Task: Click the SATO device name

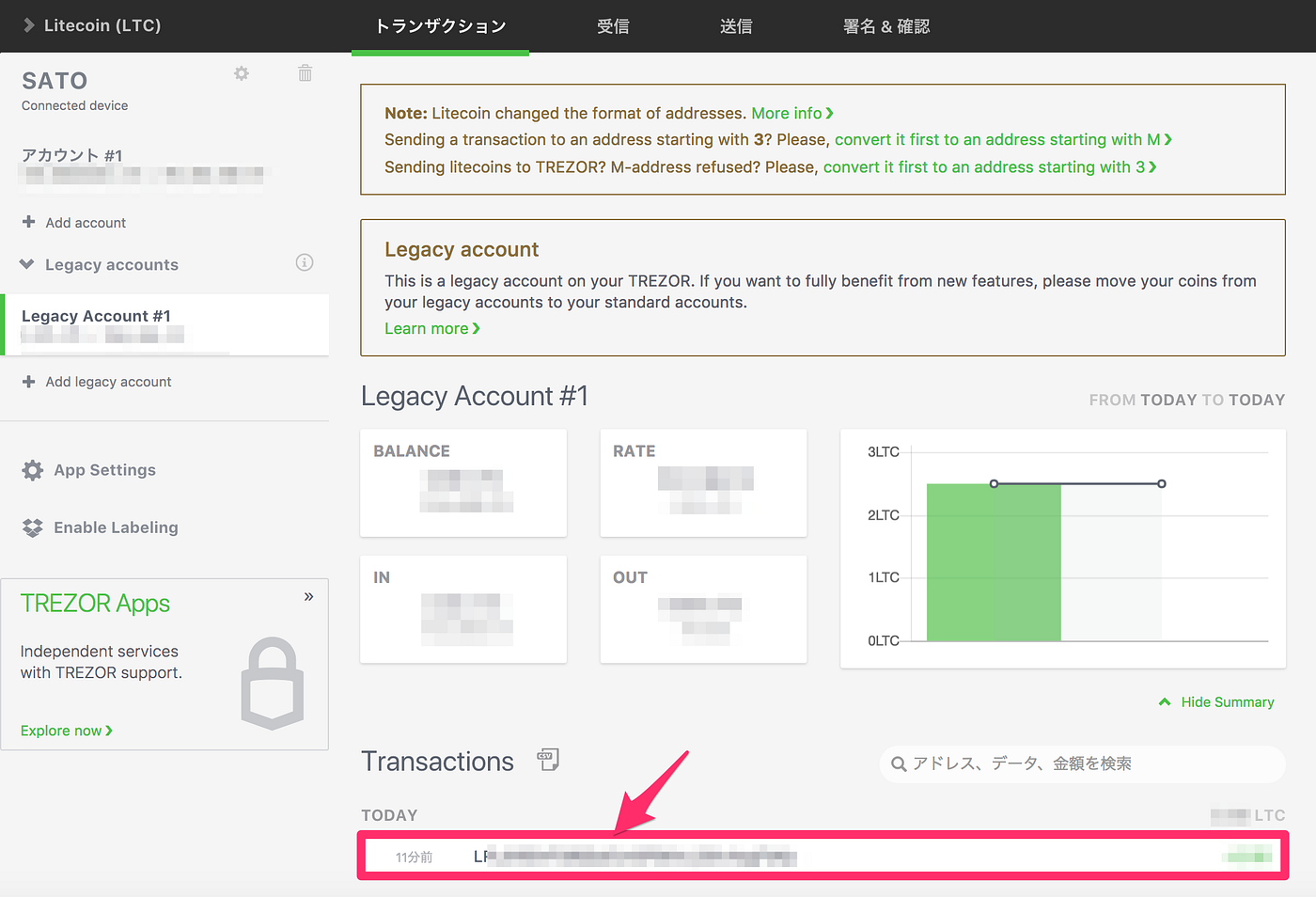Action: pyautogui.click(x=55, y=81)
